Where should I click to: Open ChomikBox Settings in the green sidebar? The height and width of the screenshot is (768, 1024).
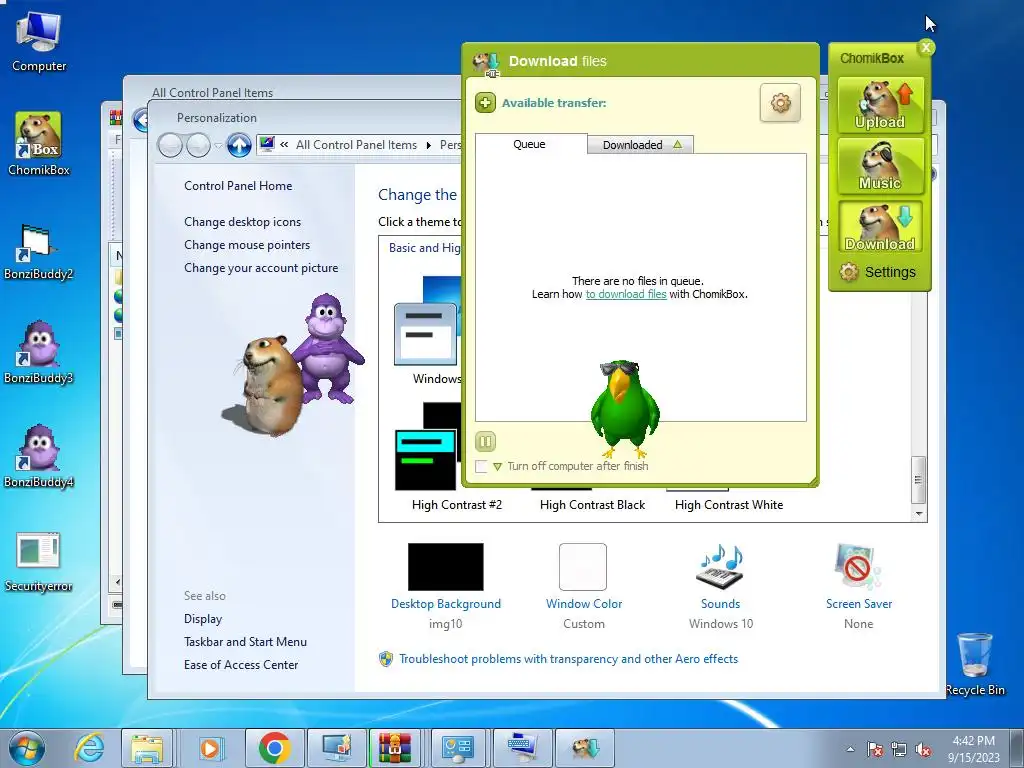[878, 272]
